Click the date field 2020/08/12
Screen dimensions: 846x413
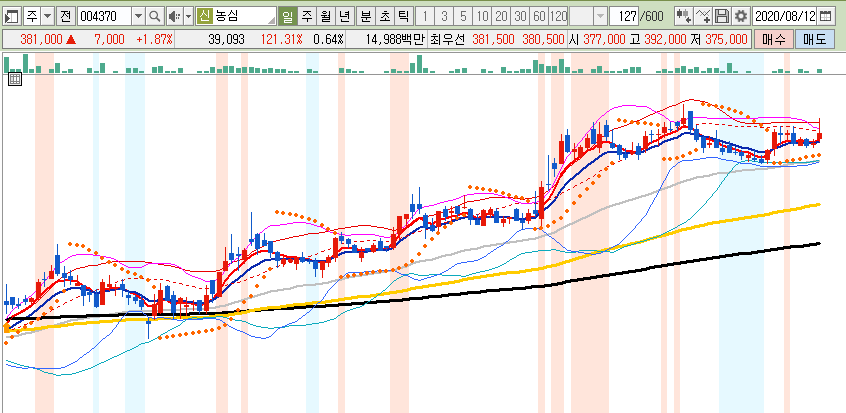coord(784,16)
